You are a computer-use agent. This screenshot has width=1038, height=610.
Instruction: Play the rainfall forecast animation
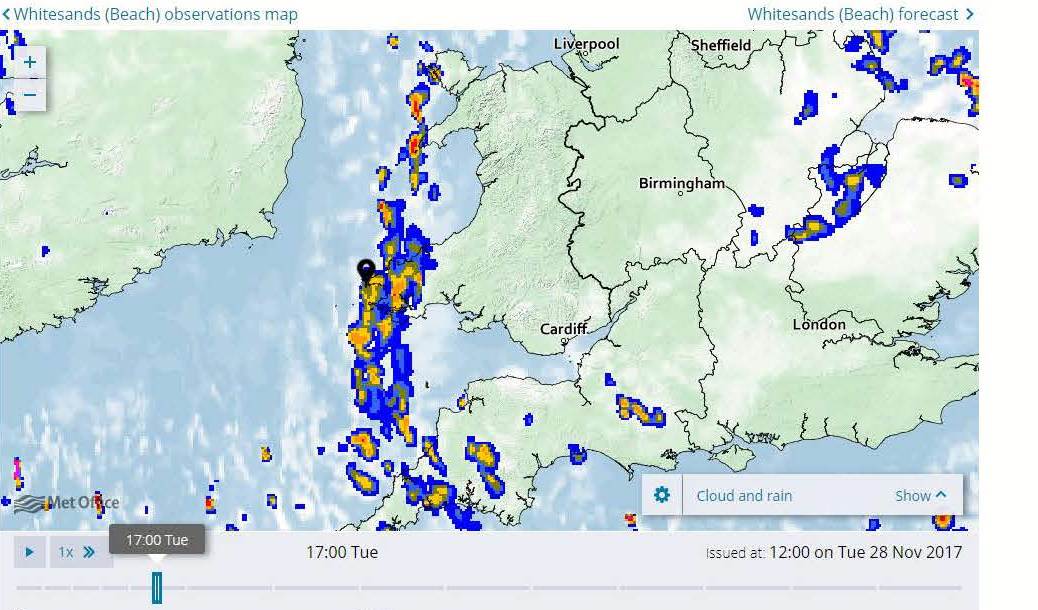(x=30, y=551)
